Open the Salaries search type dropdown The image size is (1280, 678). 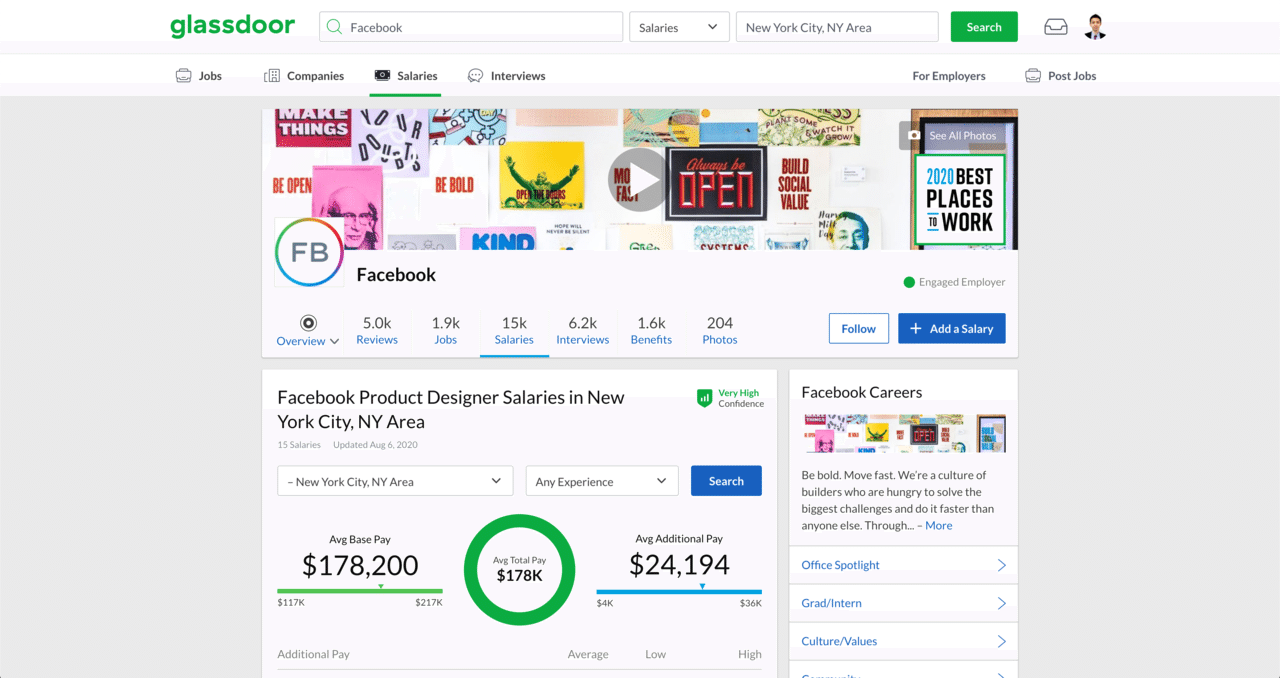point(679,27)
